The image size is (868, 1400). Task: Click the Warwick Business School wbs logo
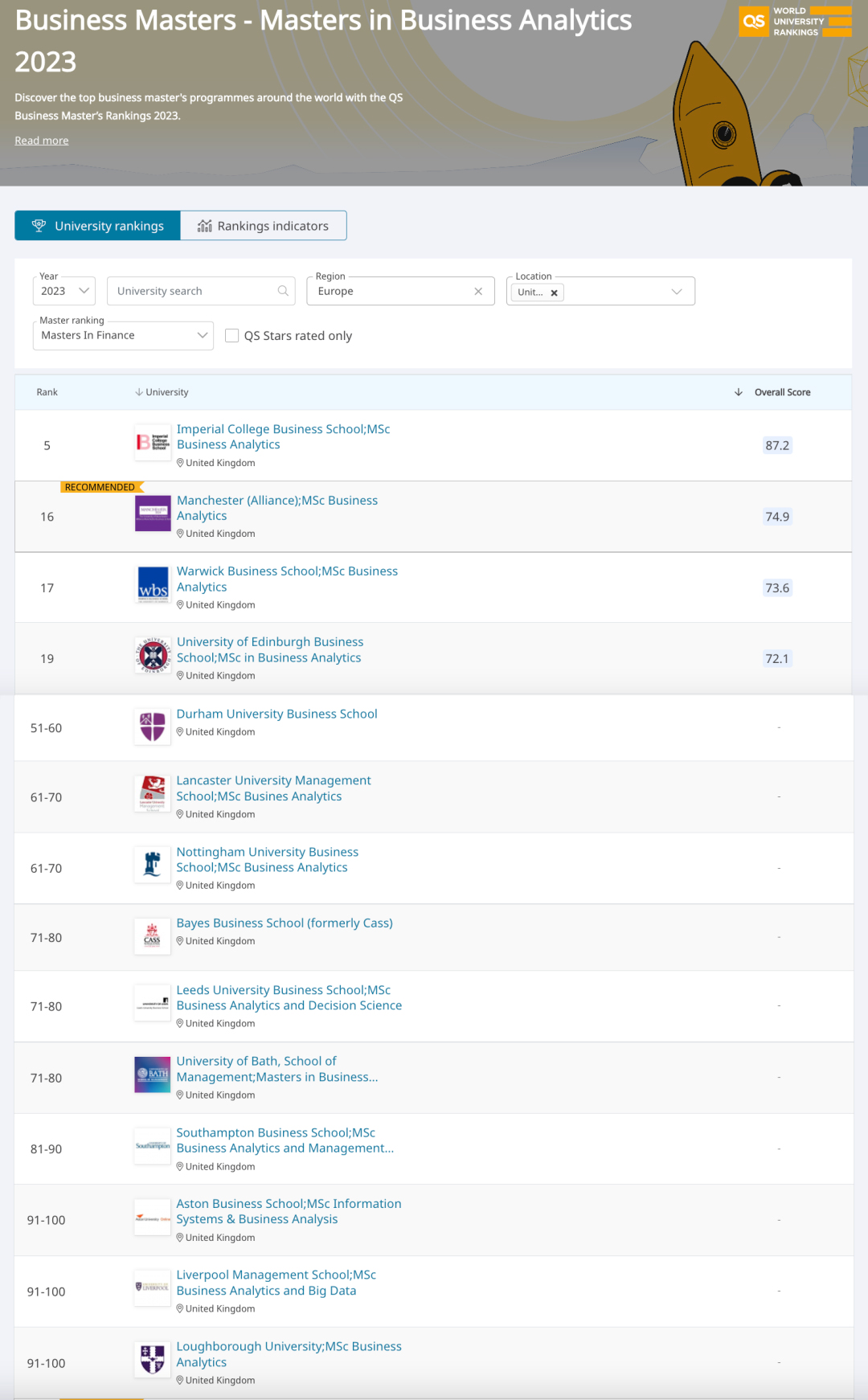pos(153,585)
